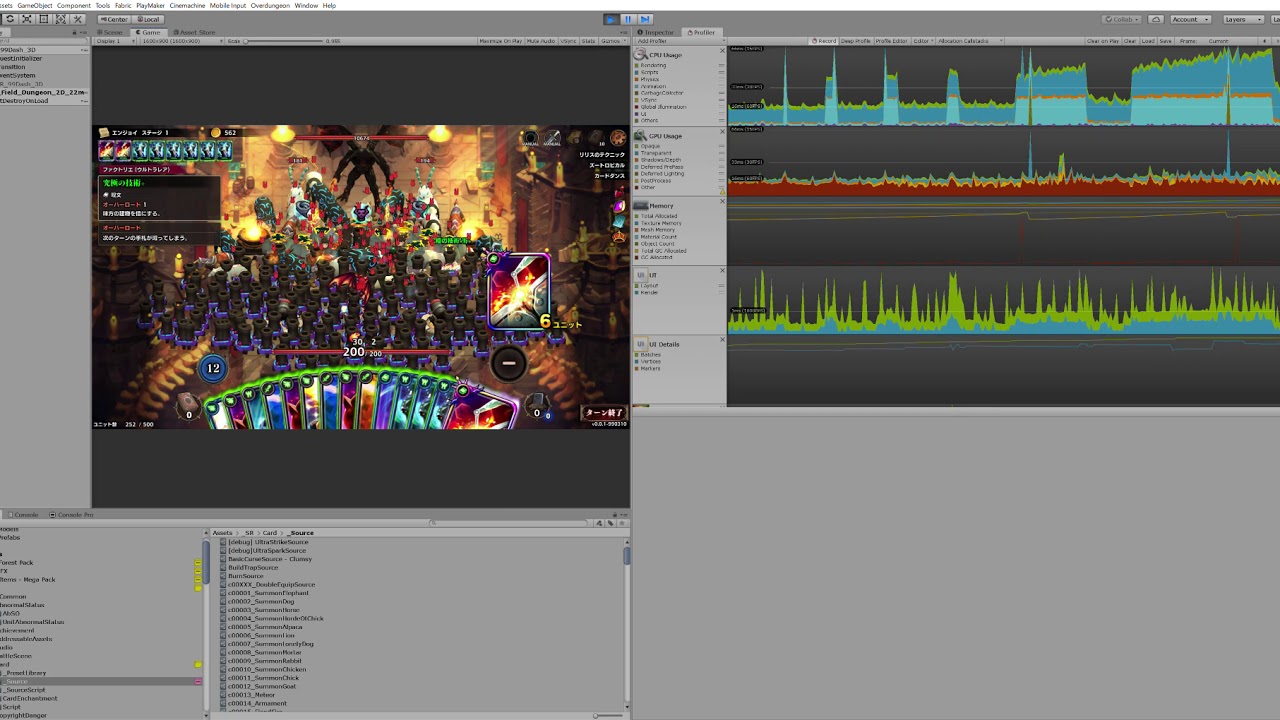Click the Local handle rotation button
Viewport: 1280px width, 720px height.
click(148, 19)
